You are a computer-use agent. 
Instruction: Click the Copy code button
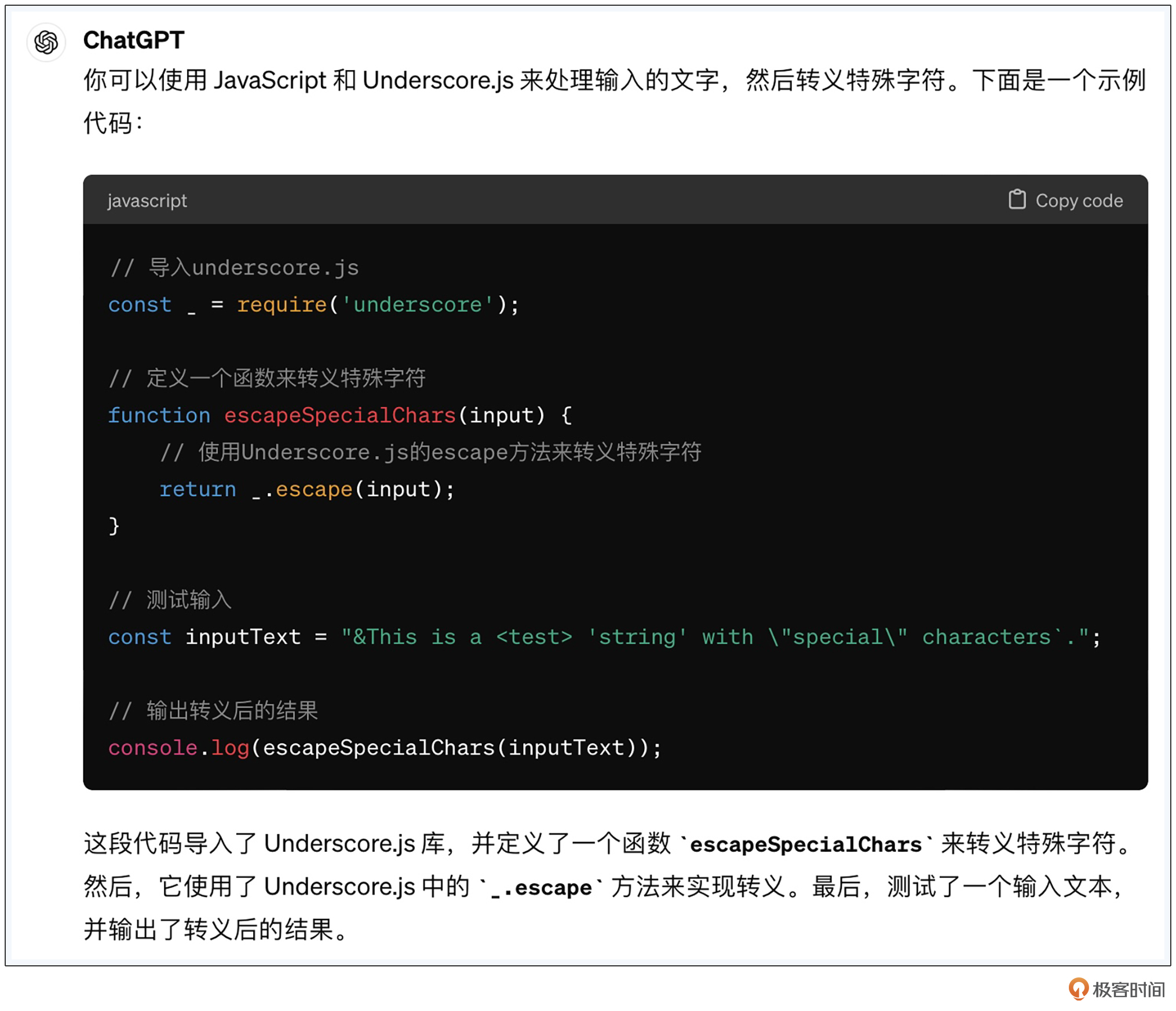(x=1065, y=200)
